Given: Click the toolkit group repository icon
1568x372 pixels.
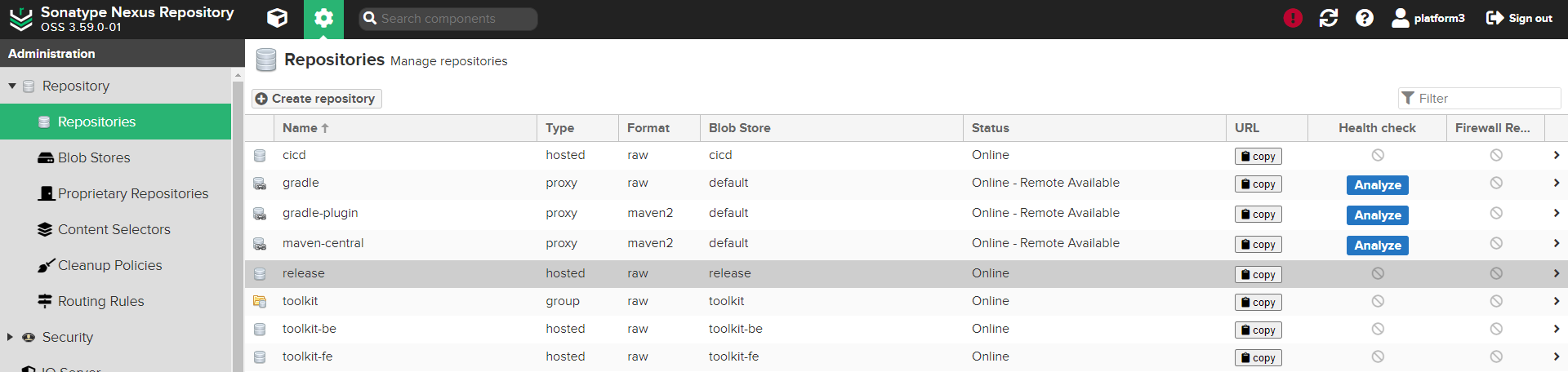Looking at the screenshot, I should [x=260, y=301].
